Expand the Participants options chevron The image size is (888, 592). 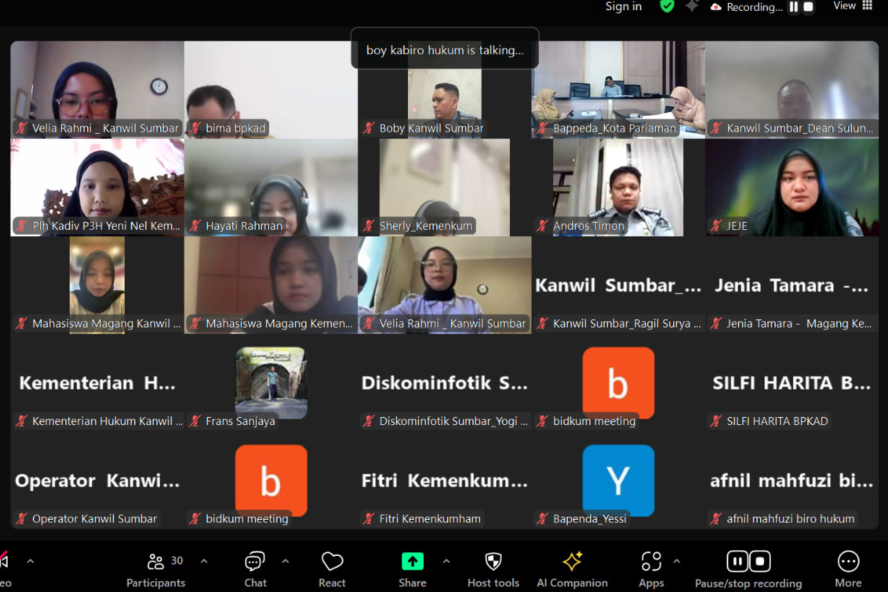(204, 561)
